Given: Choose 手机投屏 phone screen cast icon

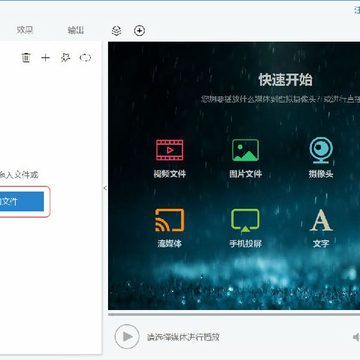Looking at the screenshot, I should click(245, 220).
